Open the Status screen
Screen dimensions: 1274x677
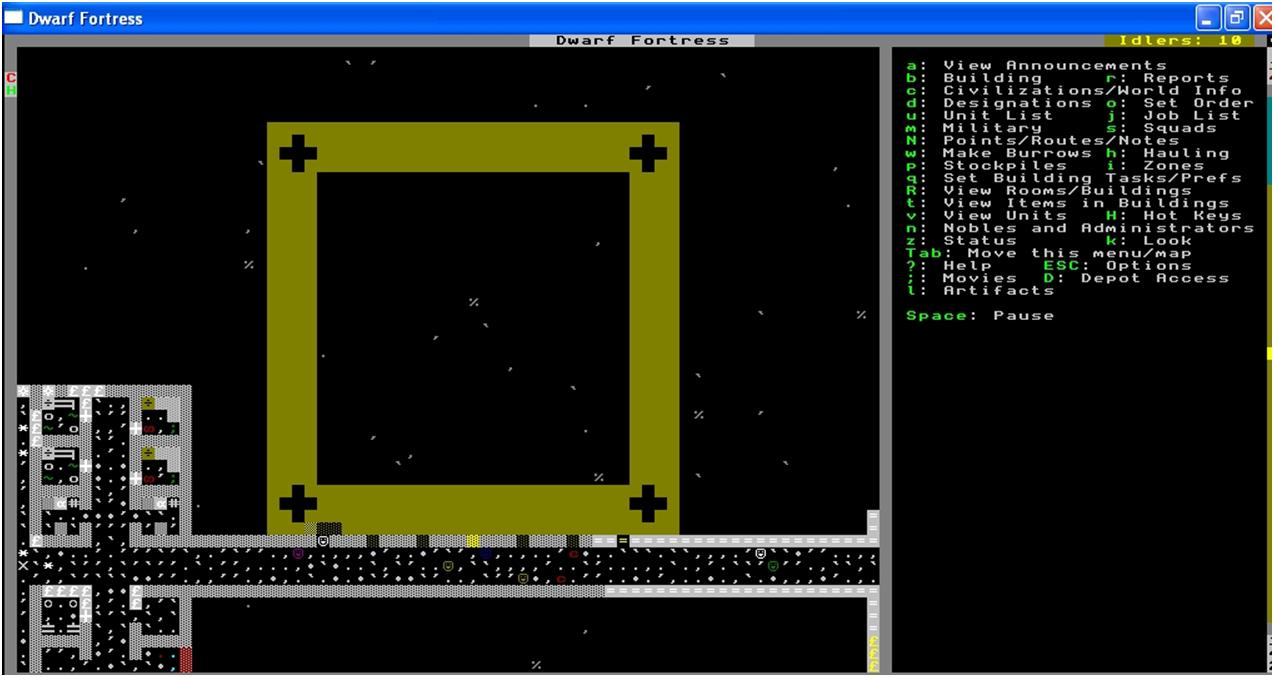(961, 241)
